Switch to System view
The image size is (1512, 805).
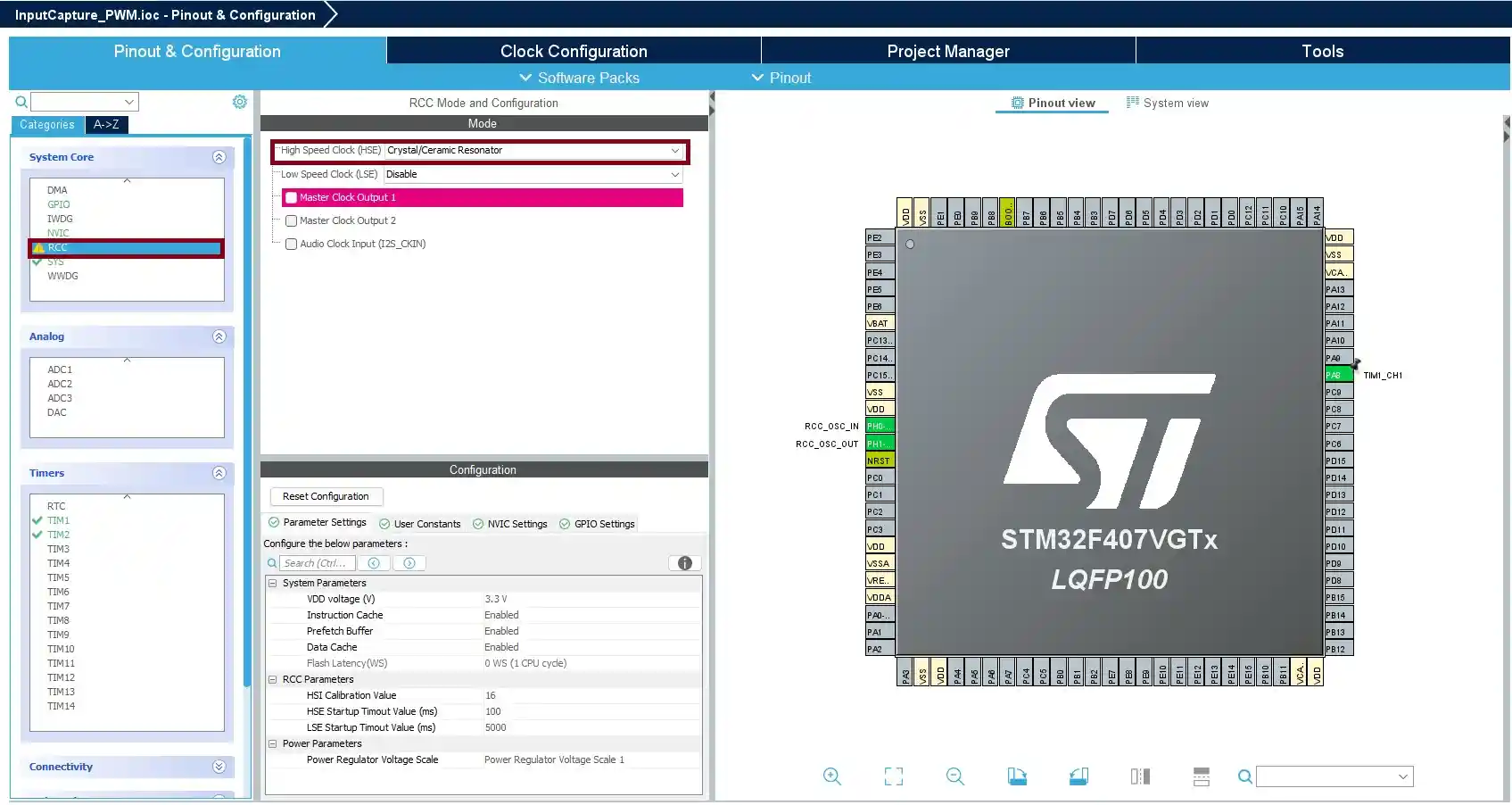click(x=1167, y=103)
